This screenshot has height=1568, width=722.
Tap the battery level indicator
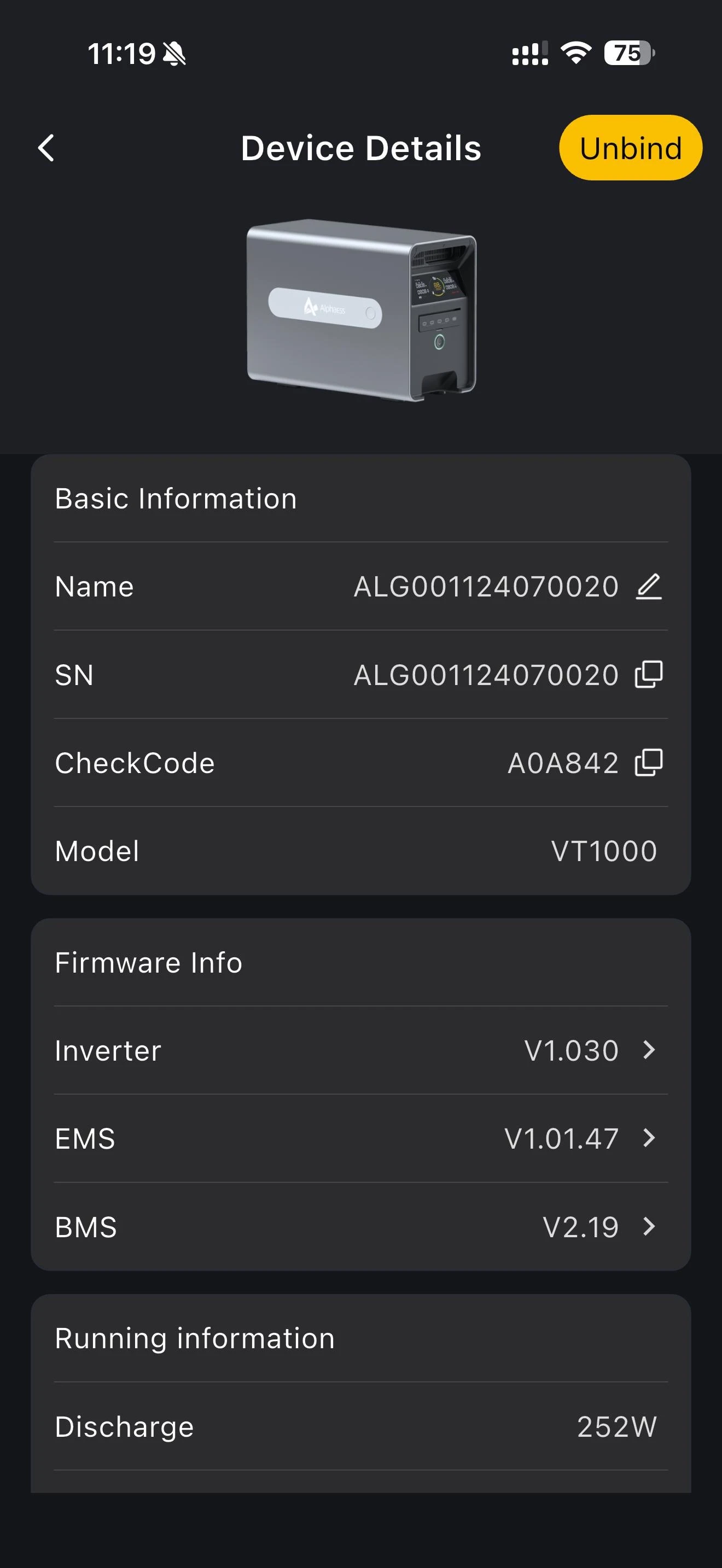(x=630, y=53)
